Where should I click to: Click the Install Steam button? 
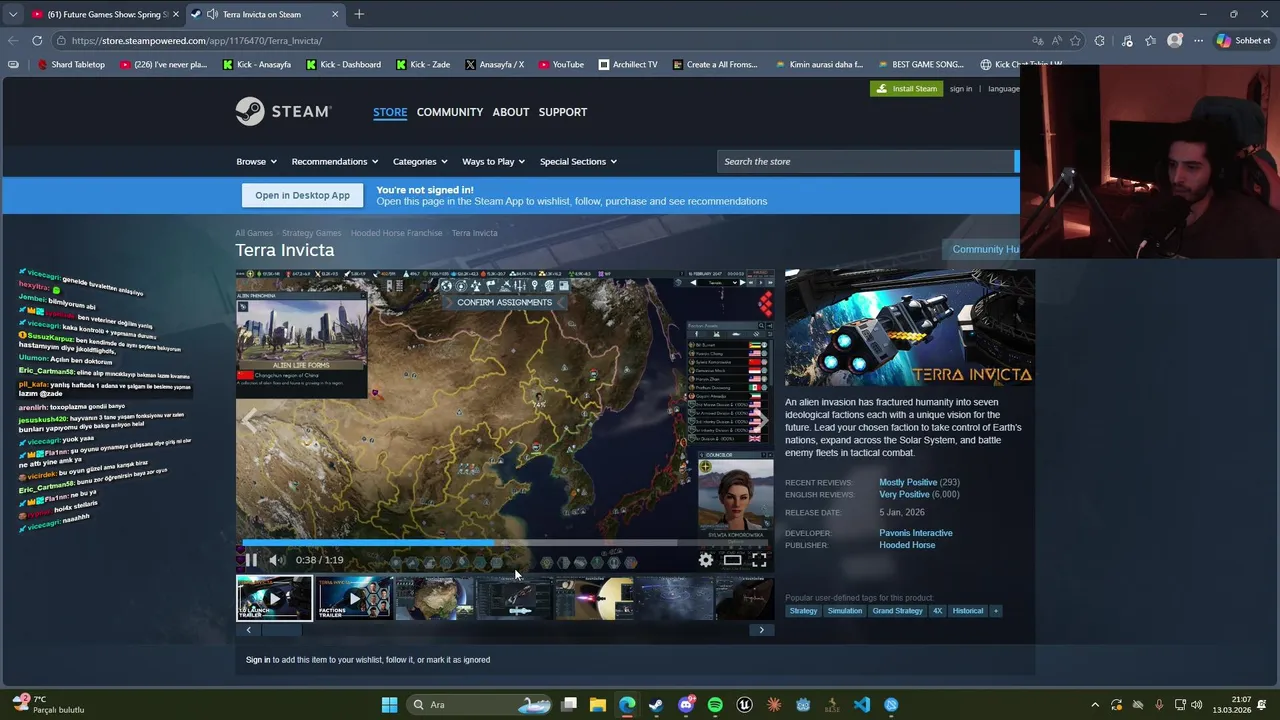[x=906, y=88]
